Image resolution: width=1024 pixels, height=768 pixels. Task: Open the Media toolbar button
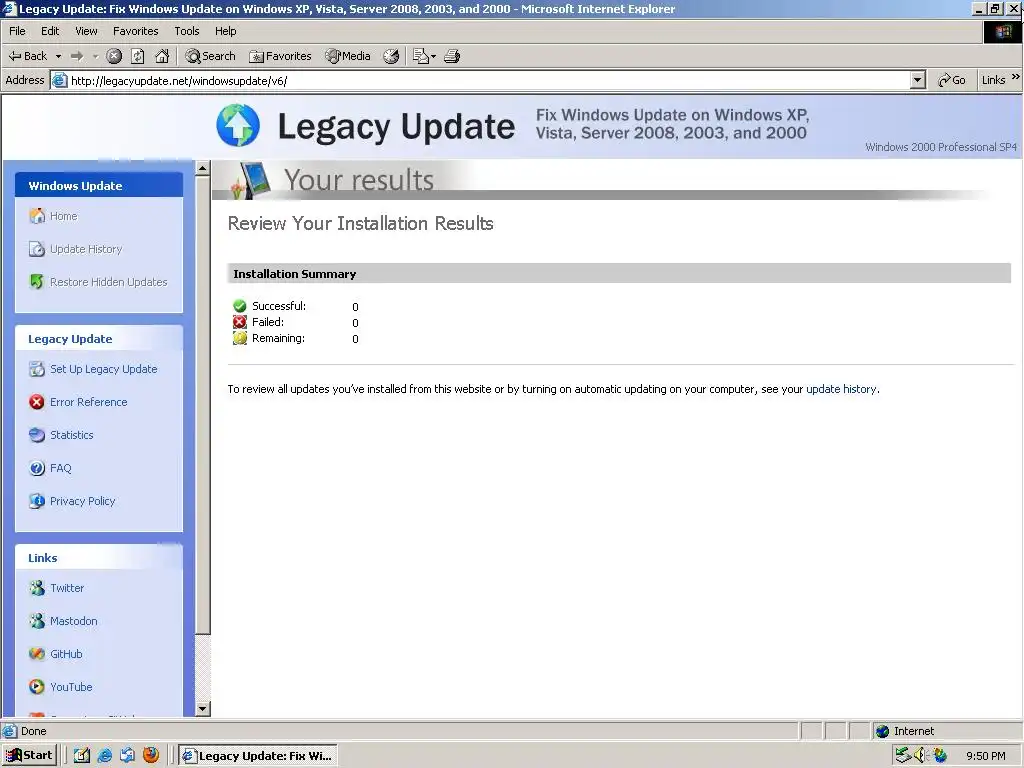[348, 56]
